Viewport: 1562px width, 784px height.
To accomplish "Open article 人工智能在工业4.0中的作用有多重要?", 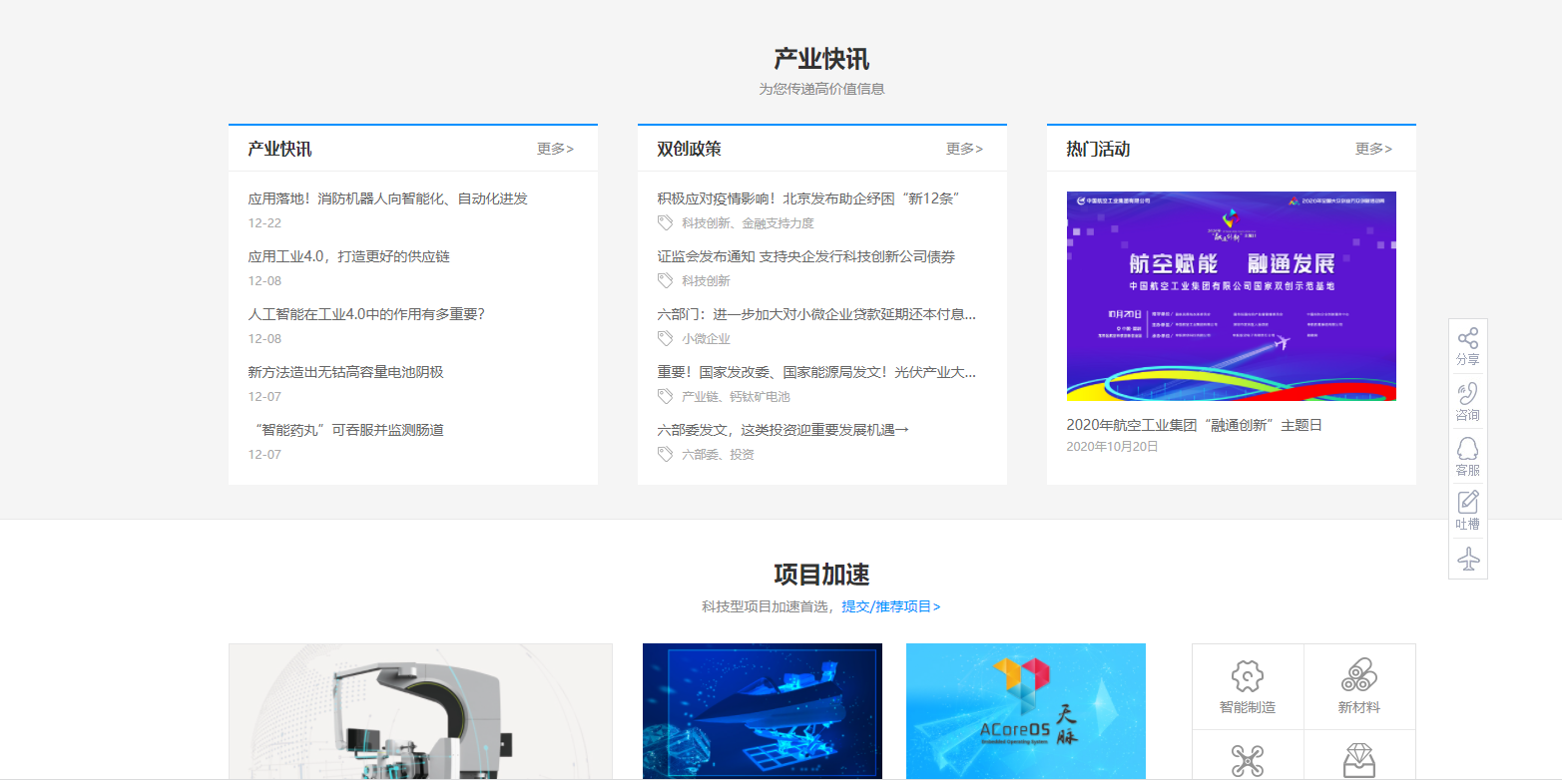I will point(366,314).
